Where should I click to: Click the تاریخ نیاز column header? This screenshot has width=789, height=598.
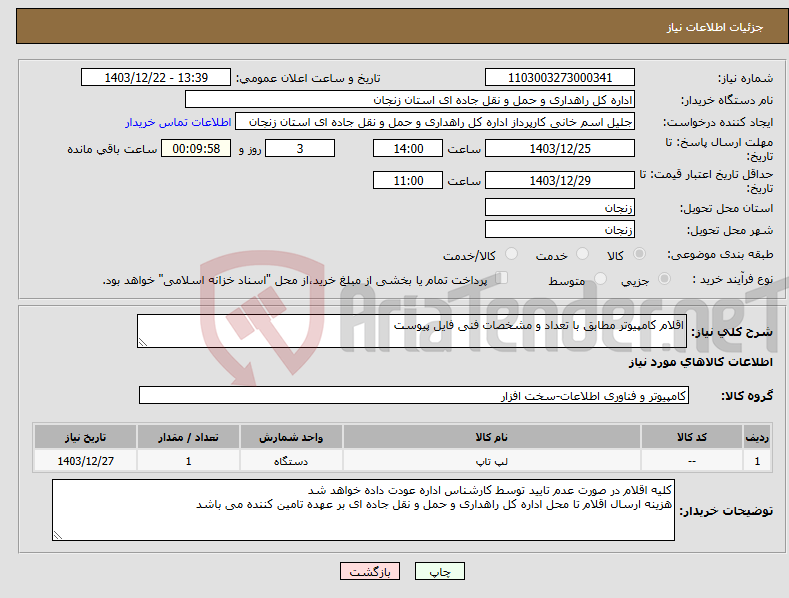coord(86,437)
